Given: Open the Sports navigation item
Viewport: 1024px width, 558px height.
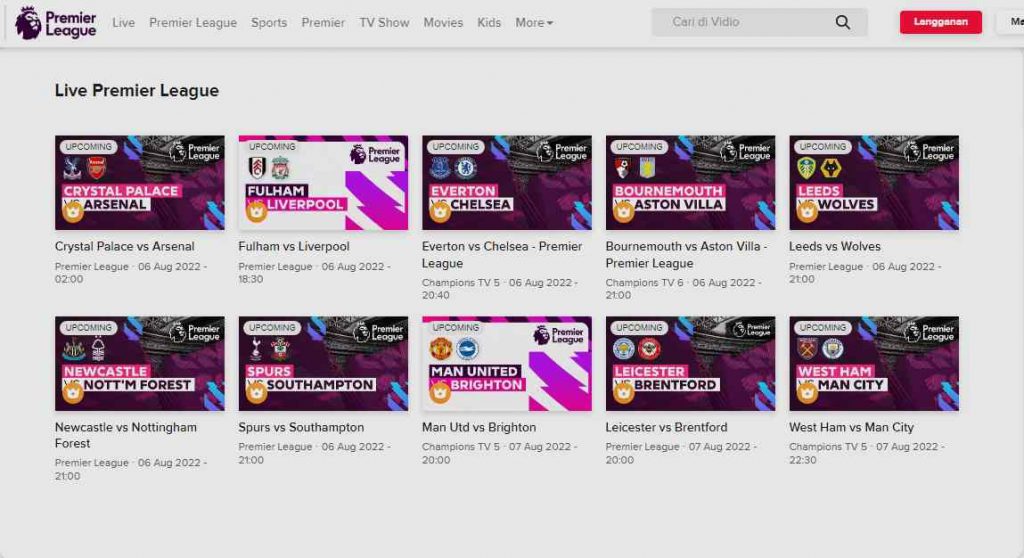Looking at the screenshot, I should [x=269, y=23].
